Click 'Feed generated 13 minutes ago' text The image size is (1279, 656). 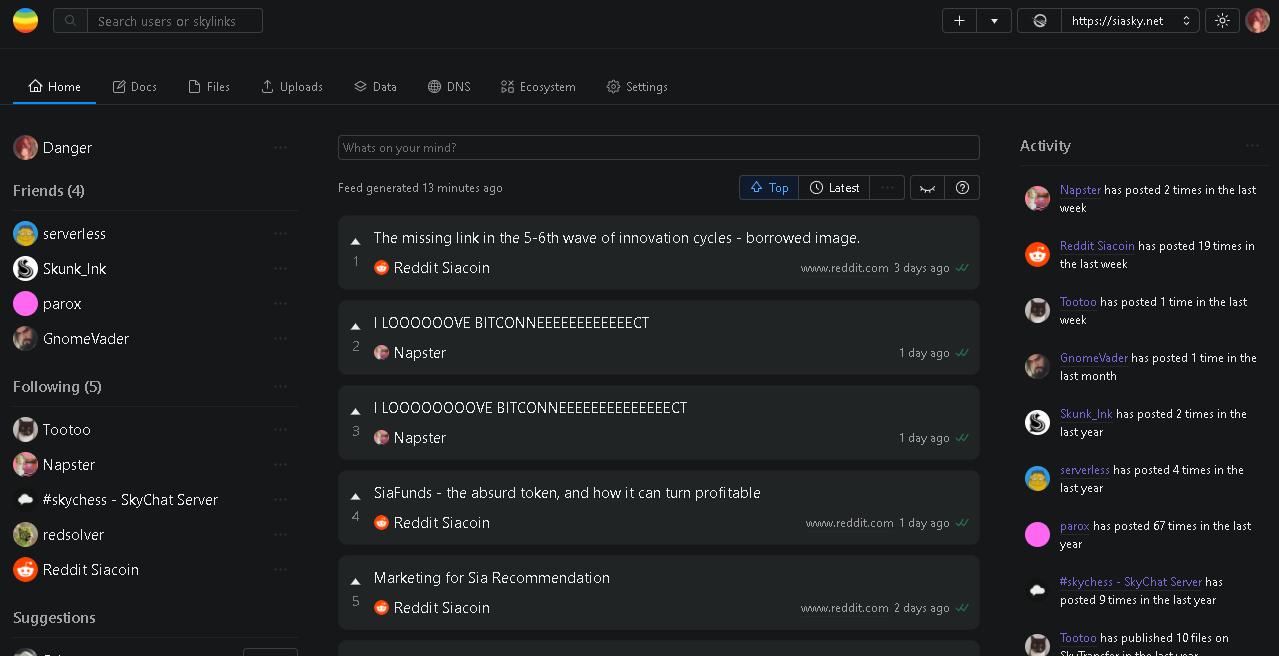(421, 188)
